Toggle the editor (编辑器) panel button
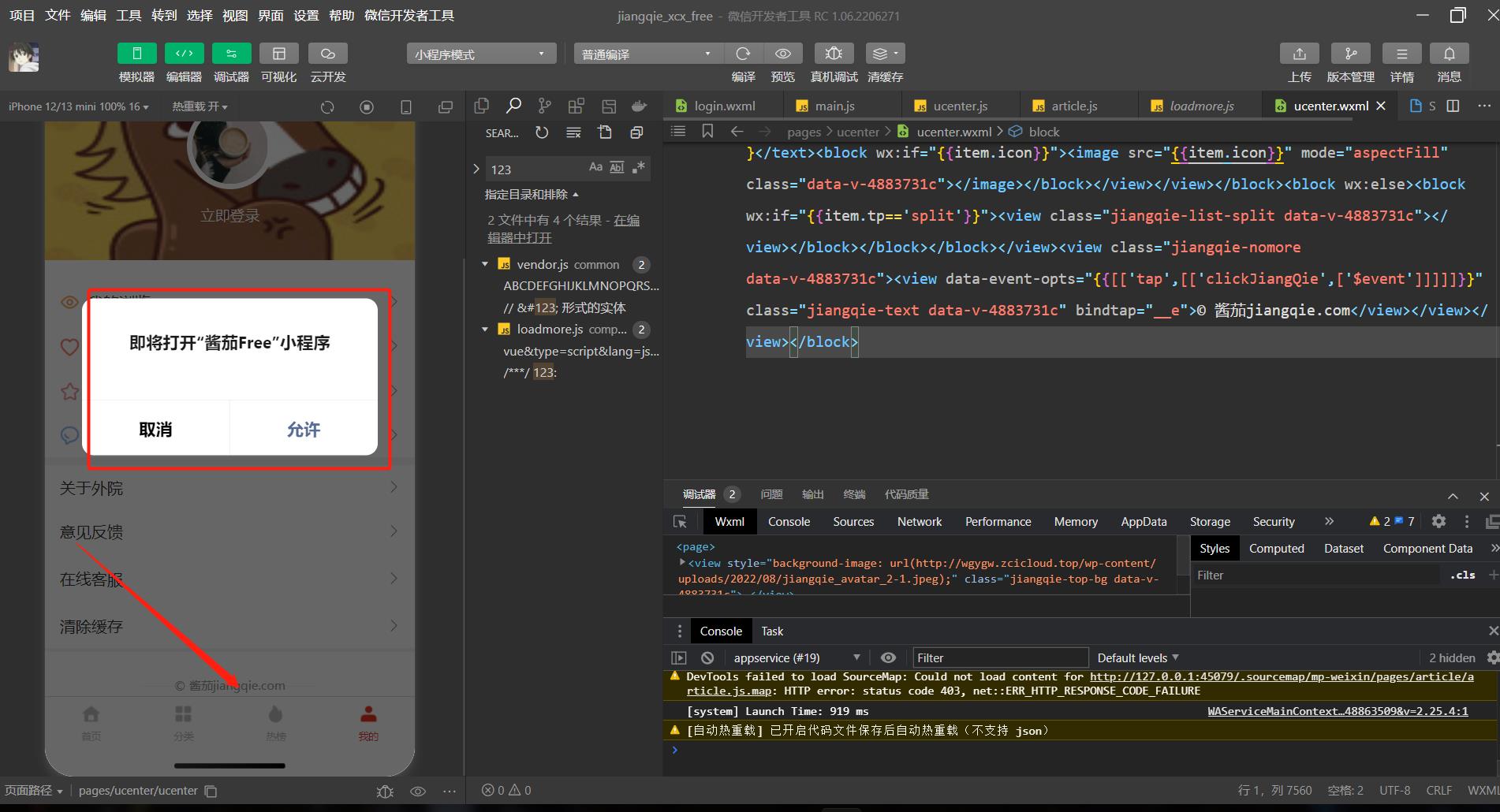Screen dimensions: 1500x812 pyautogui.click(x=184, y=54)
